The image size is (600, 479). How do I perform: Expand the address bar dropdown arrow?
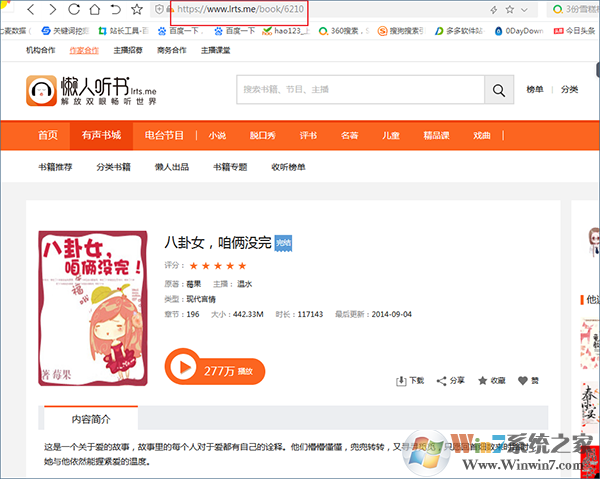click(x=522, y=10)
